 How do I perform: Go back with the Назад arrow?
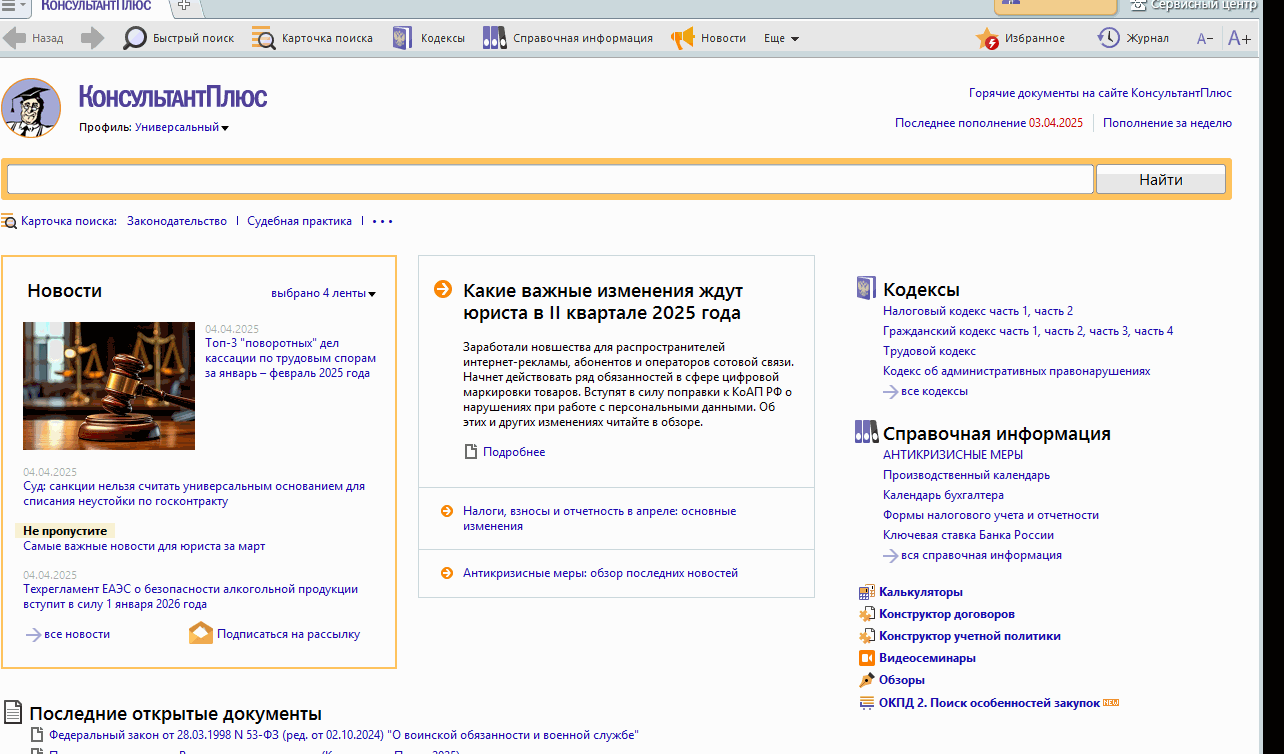[x=33, y=38]
